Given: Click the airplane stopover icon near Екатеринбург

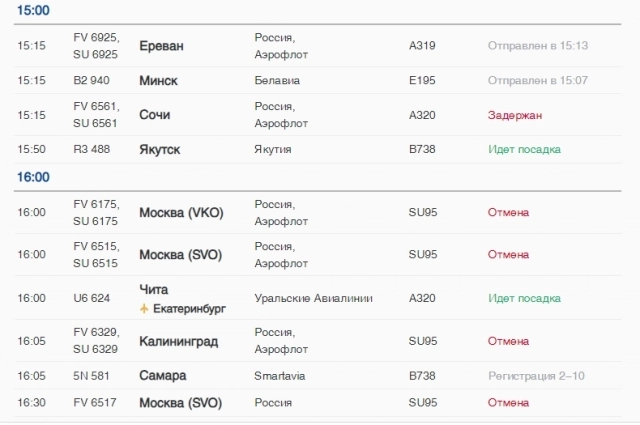Looking at the screenshot, I should (x=144, y=309).
